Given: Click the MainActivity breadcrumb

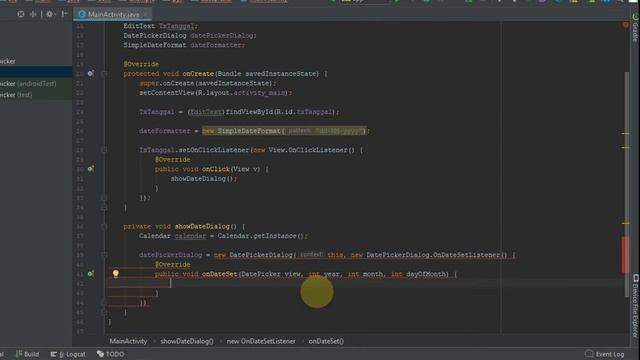Looking at the screenshot, I should click(128, 341).
